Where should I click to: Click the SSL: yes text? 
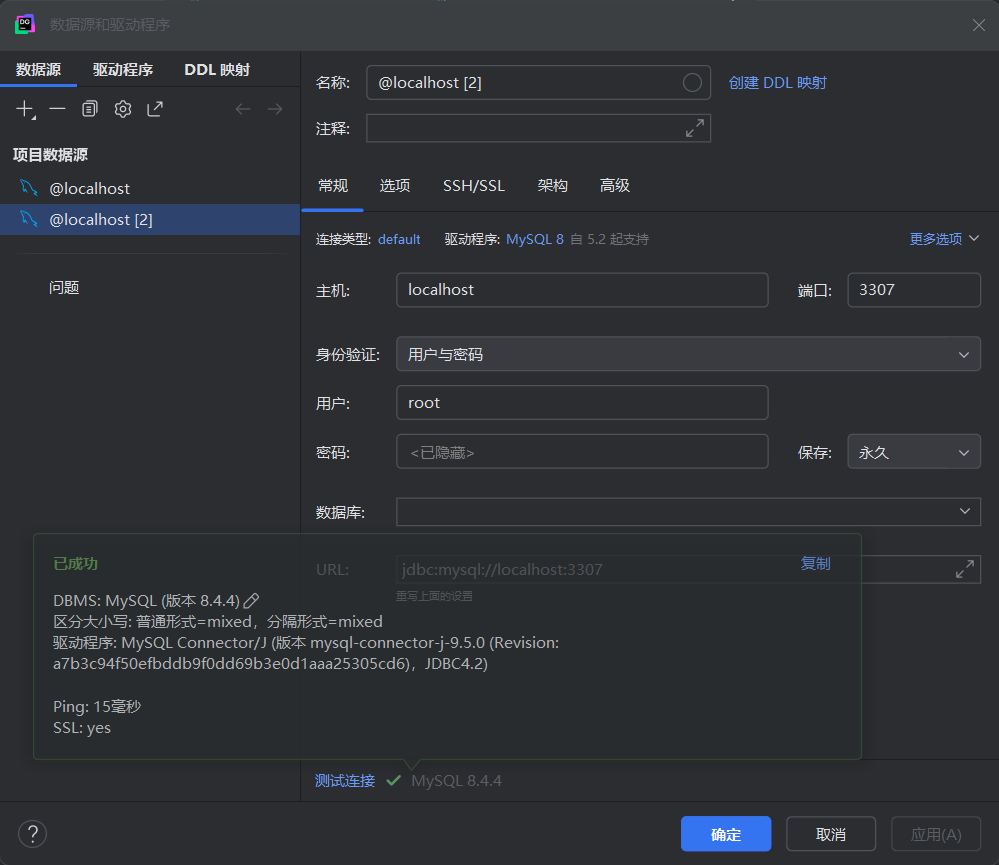[x=82, y=727]
